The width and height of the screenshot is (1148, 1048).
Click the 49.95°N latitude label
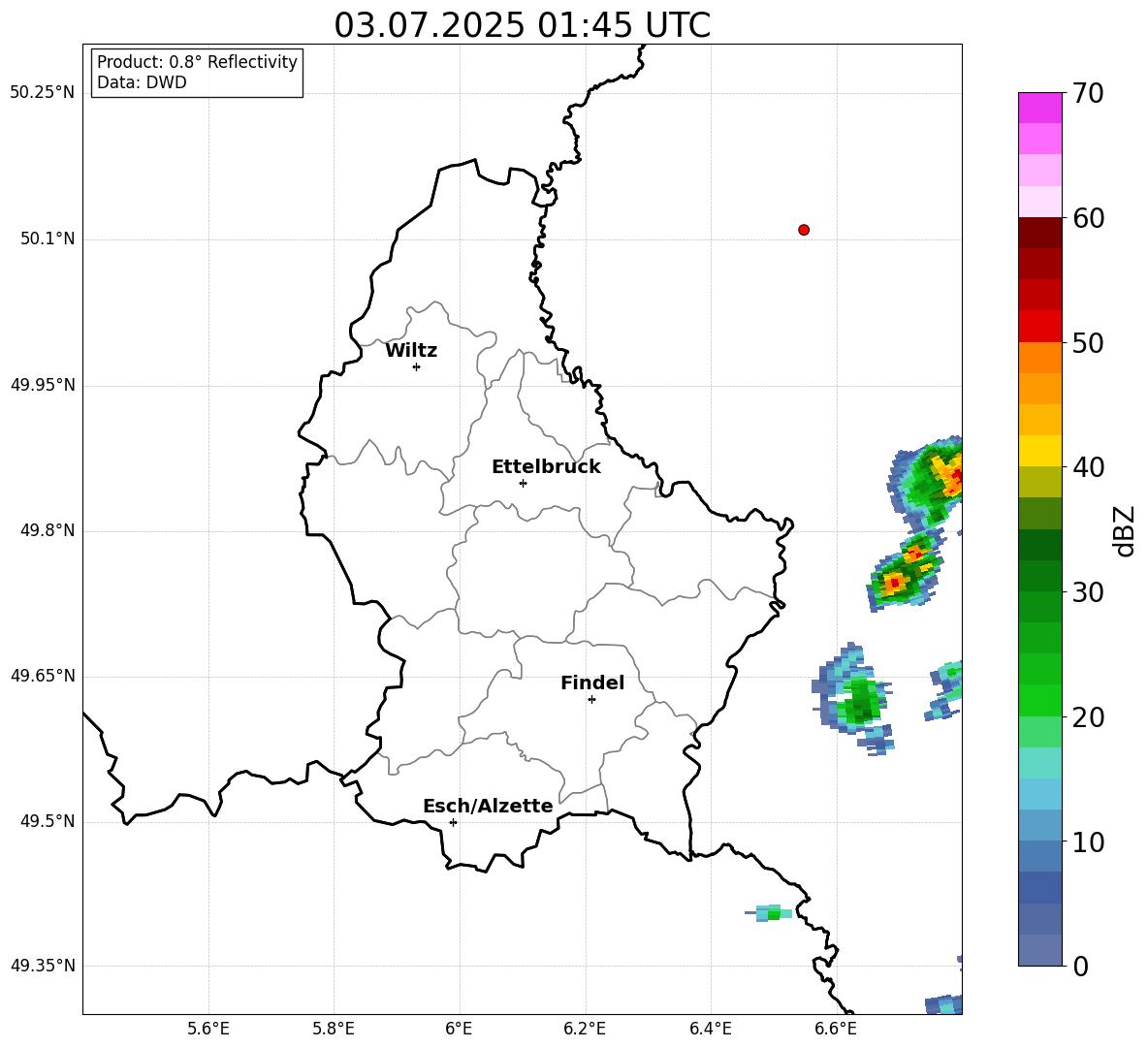[43, 384]
